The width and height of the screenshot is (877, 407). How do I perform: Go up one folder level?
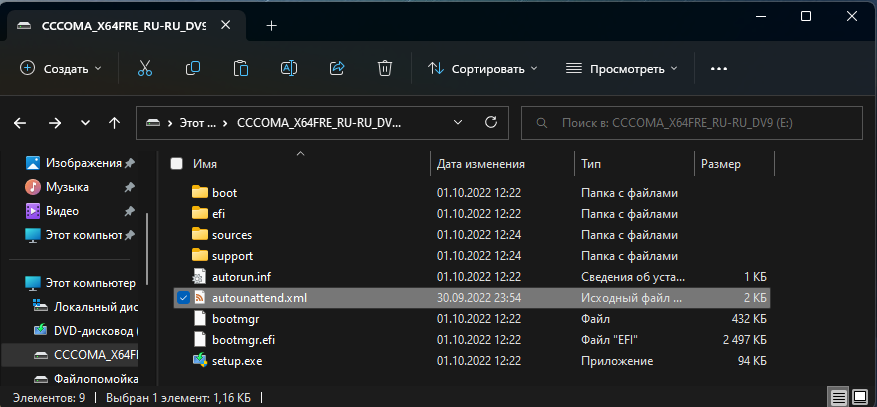pos(115,123)
